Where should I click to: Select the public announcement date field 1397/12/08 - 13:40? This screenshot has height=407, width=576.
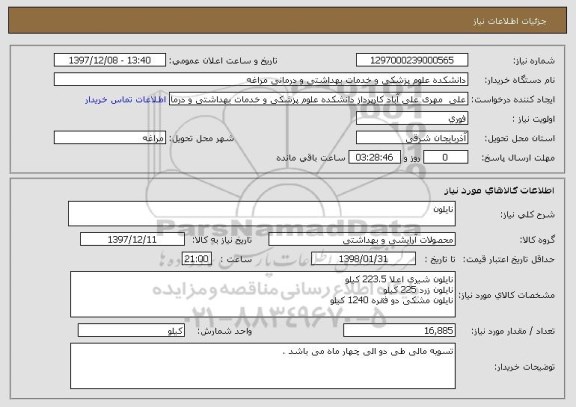pos(110,60)
